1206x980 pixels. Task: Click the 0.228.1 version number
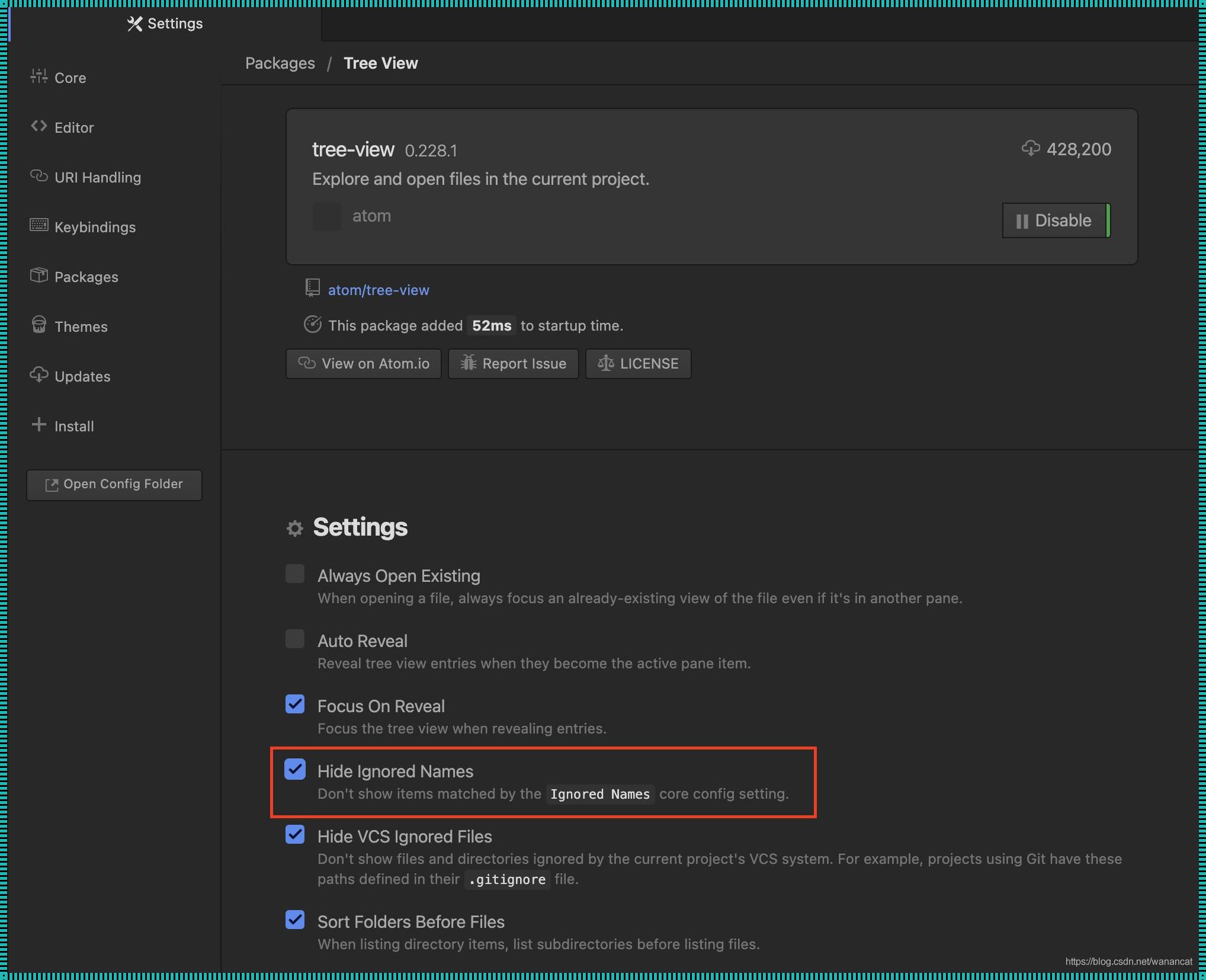[431, 151]
